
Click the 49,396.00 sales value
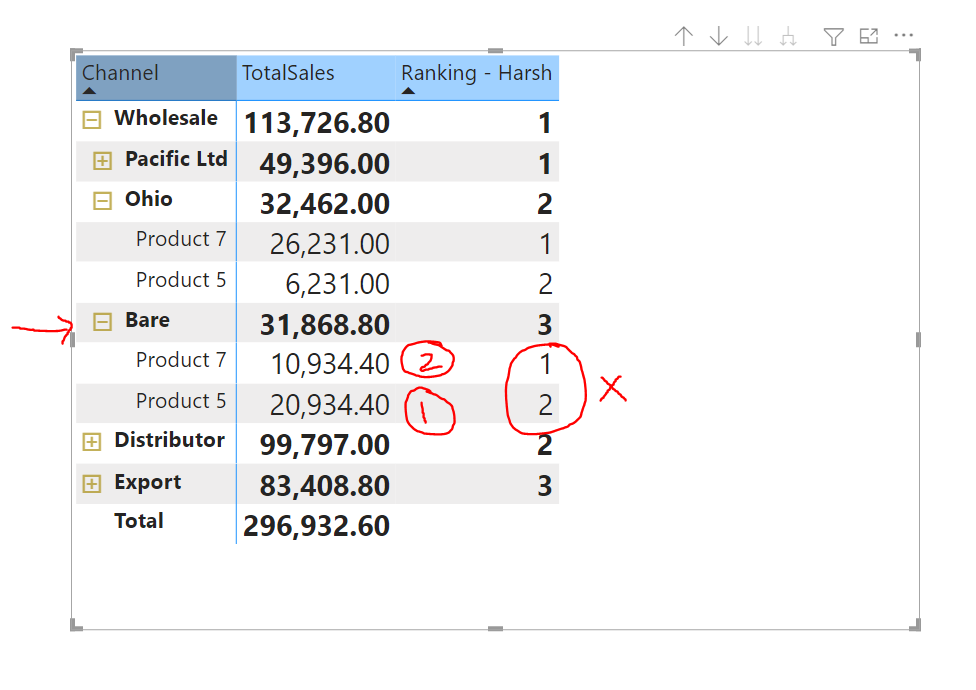[x=325, y=164]
